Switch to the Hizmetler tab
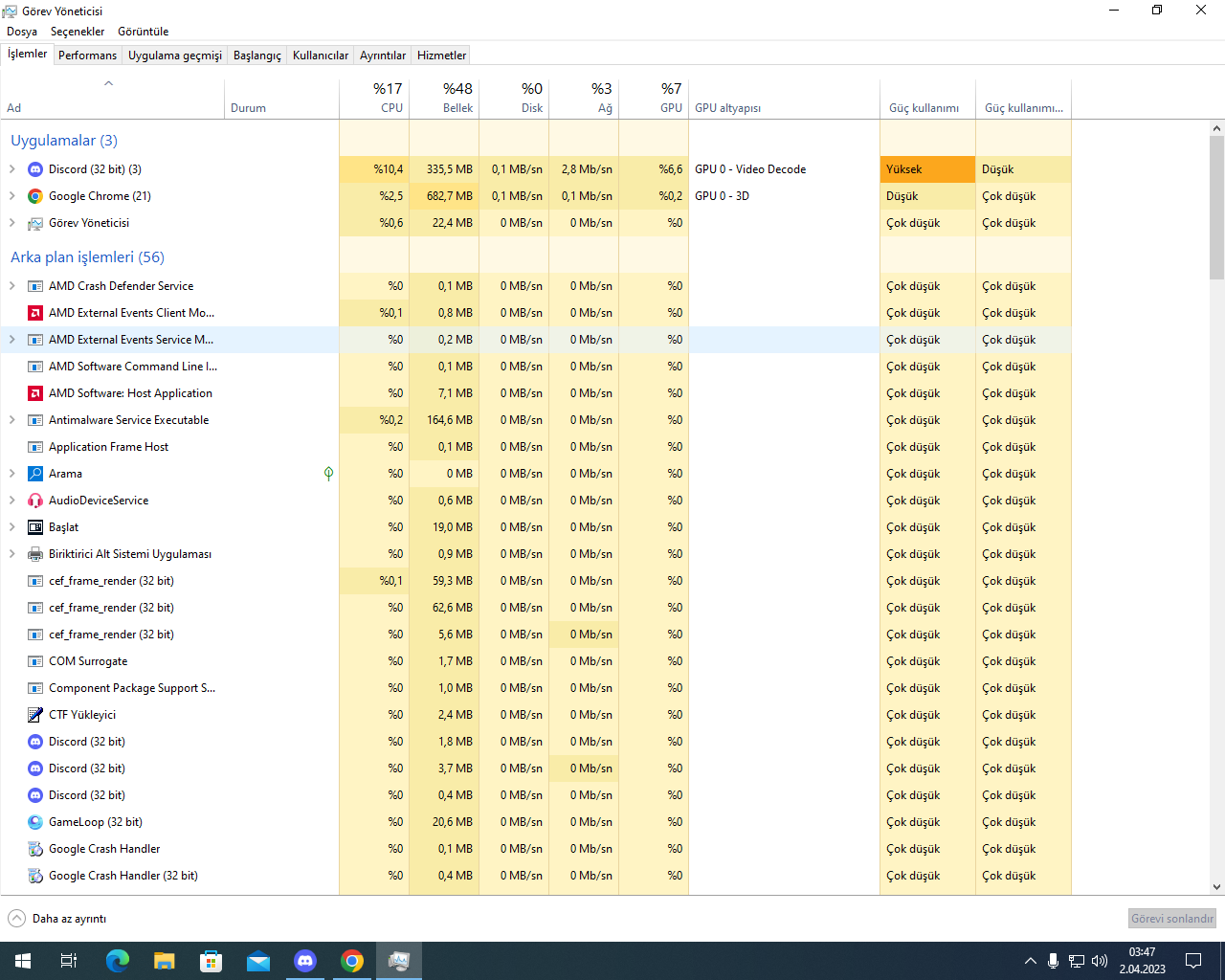Image resolution: width=1225 pixels, height=980 pixels. point(442,56)
